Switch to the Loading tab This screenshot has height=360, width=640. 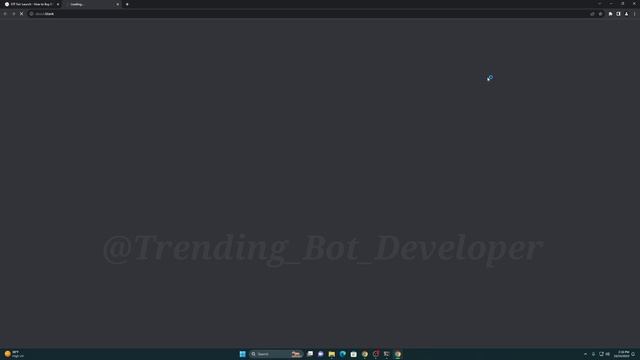[x=92, y=4]
